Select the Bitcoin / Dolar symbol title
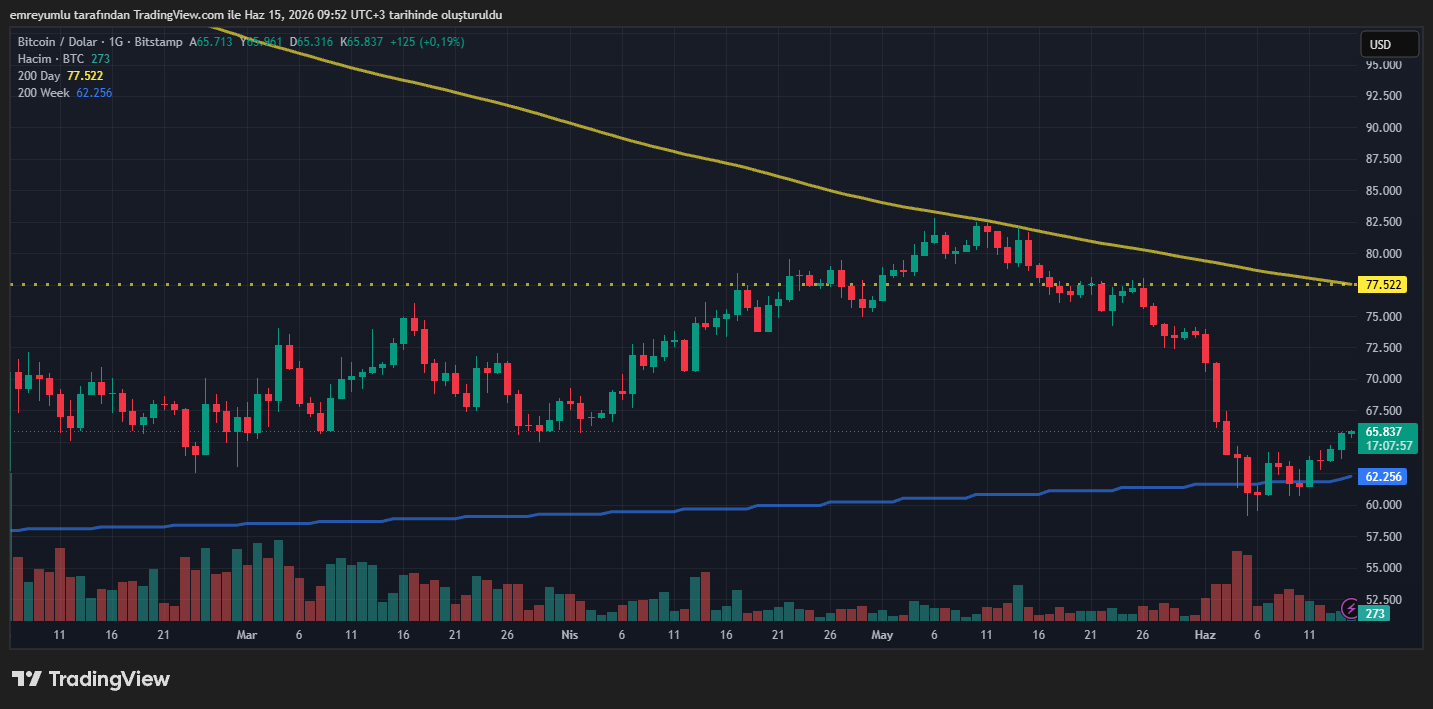The image size is (1433, 709). [x=101, y=42]
